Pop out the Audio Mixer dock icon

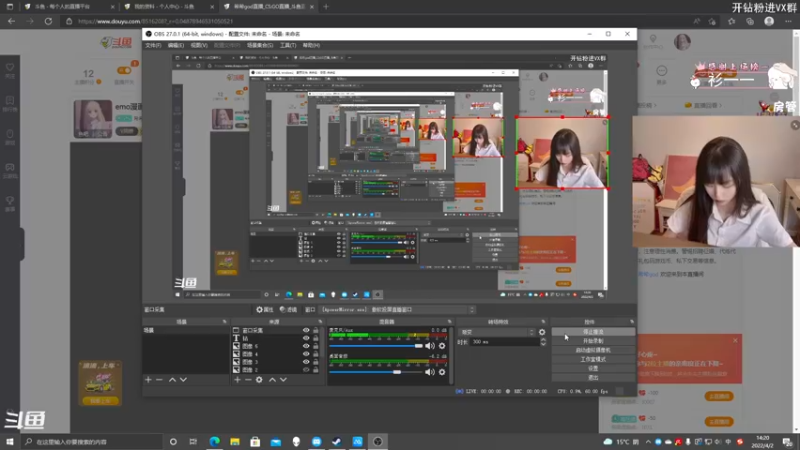click(x=449, y=322)
